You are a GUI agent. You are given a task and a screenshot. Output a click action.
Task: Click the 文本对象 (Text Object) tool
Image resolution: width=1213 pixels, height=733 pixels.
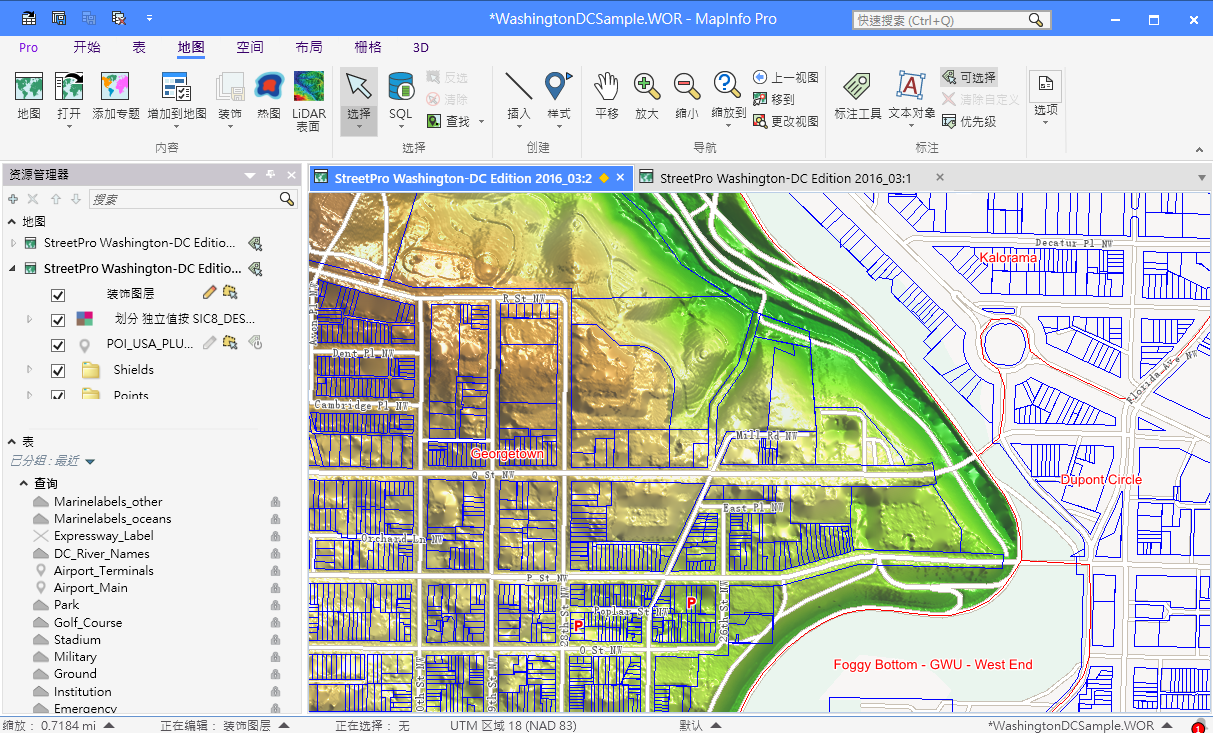pos(911,100)
